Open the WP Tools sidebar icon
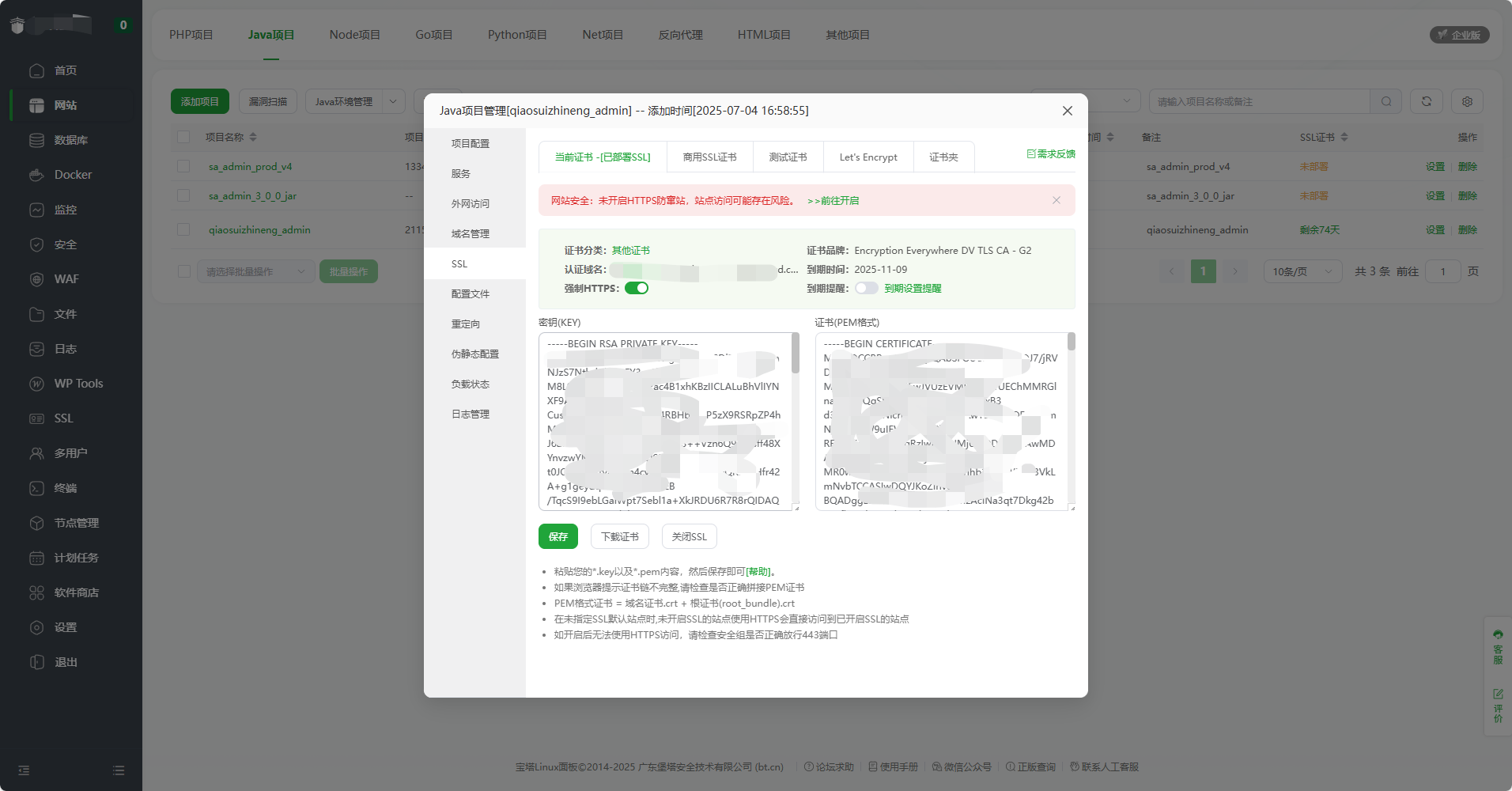The image size is (1512, 791). click(36, 384)
